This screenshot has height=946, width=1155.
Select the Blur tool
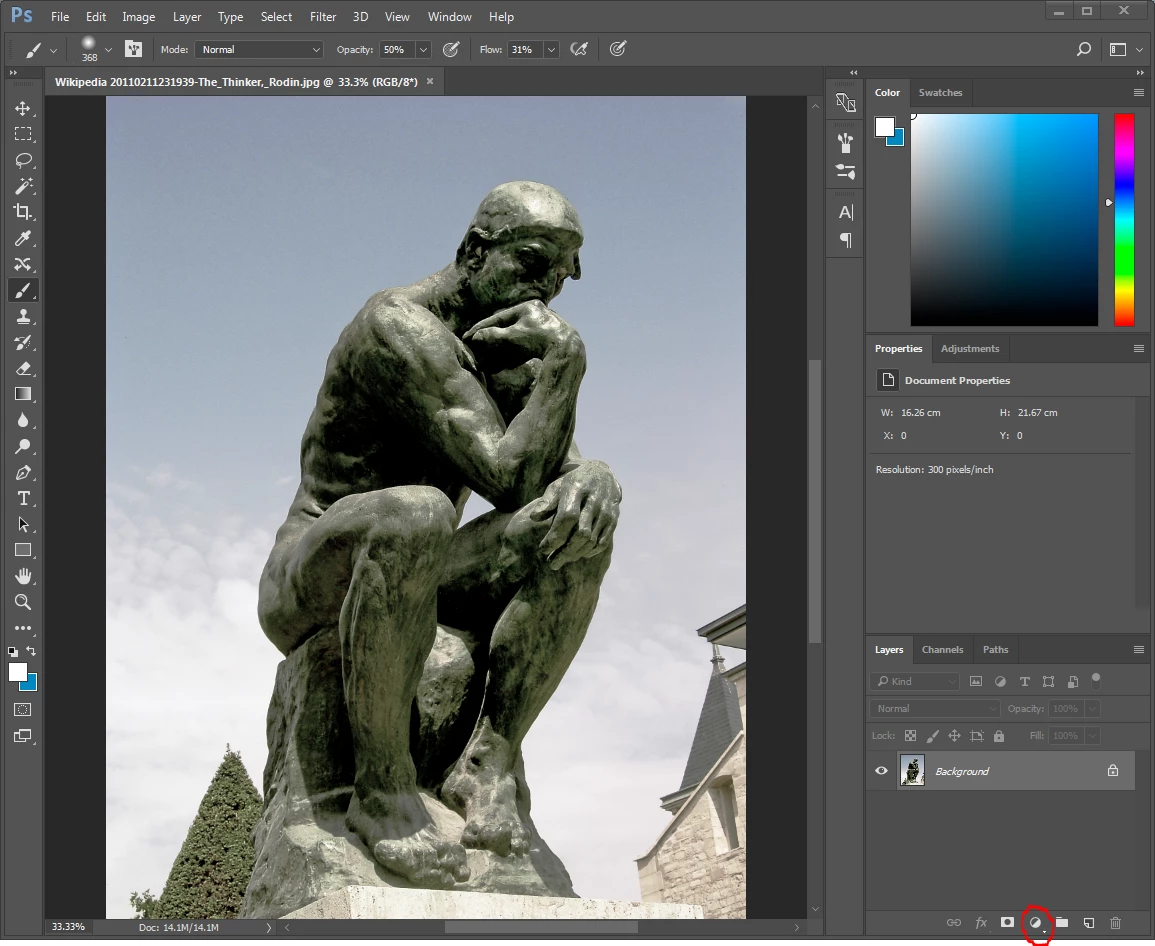click(x=23, y=420)
